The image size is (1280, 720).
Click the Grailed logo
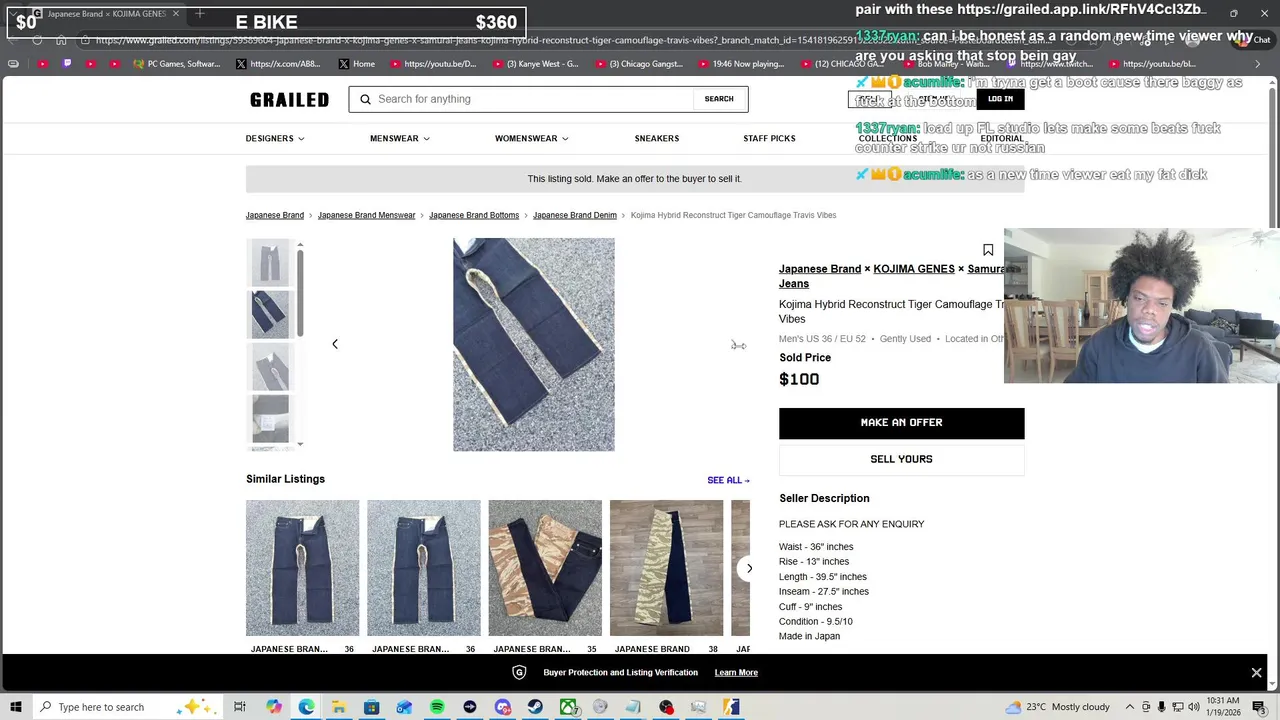(x=289, y=99)
